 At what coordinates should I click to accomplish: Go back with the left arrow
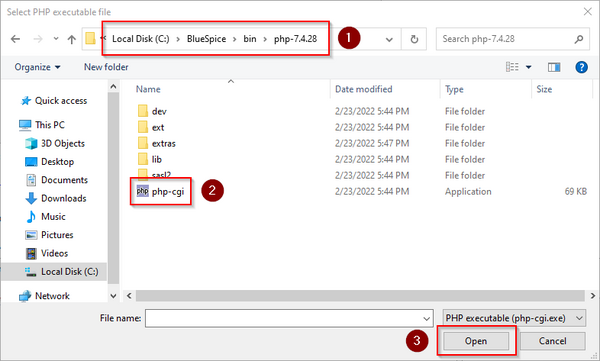click(x=15, y=39)
